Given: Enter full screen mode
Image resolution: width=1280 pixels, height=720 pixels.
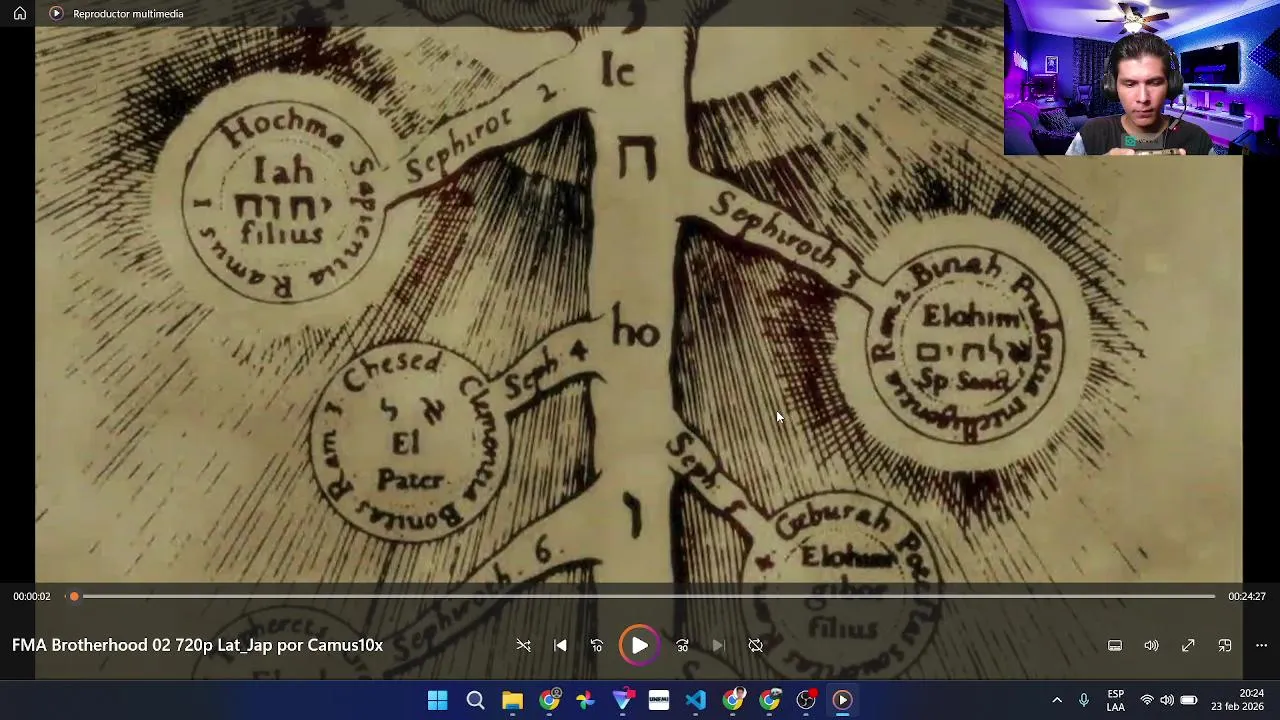Looking at the screenshot, I should pyautogui.click(x=1188, y=646).
